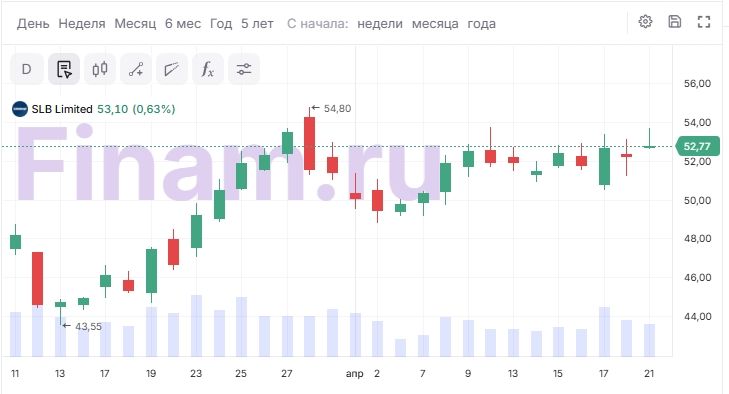Image resolution: width=729 pixels, height=394 pixels.
Task: Switch range to День
Action: 33,24
